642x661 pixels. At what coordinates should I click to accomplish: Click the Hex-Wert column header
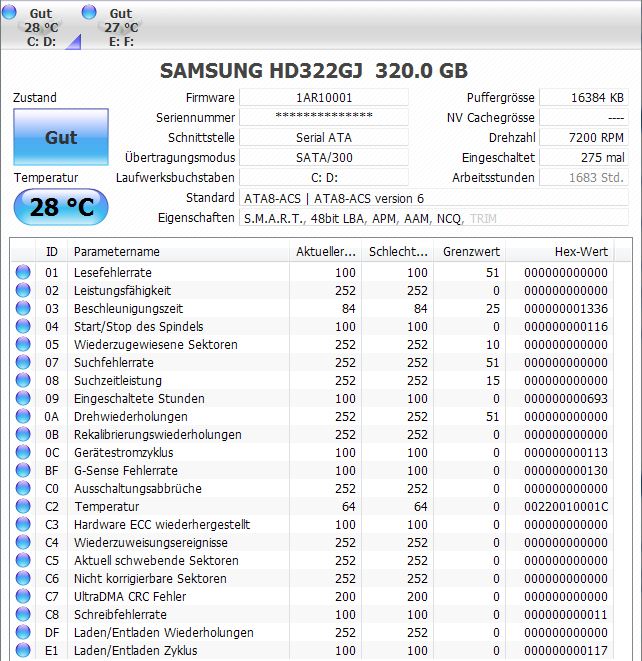pyautogui.click(x=560, y=252)
